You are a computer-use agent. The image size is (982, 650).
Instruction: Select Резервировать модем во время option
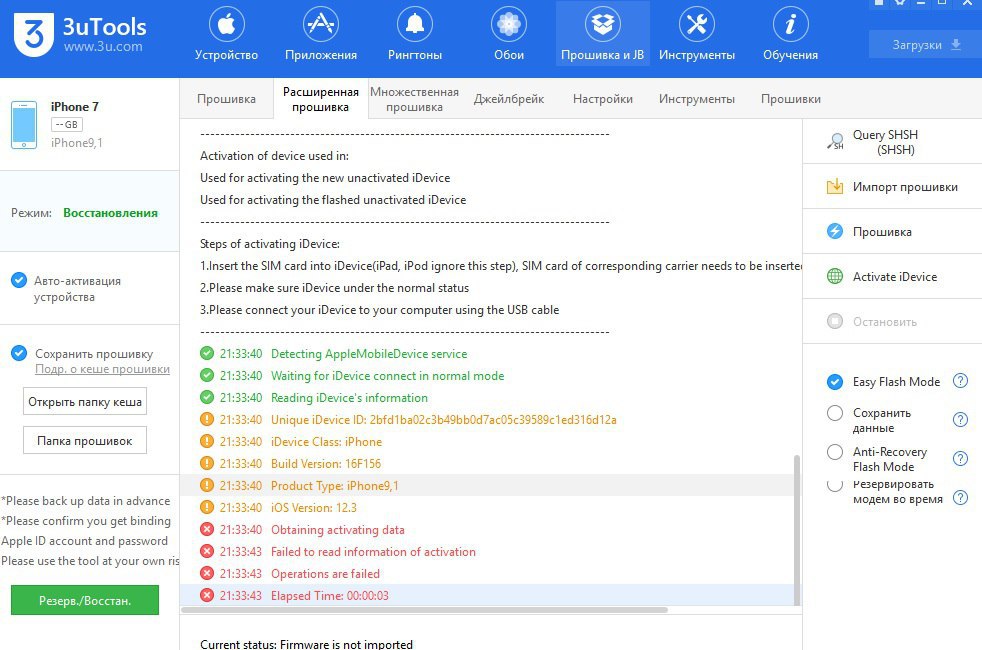coord(835,485)
